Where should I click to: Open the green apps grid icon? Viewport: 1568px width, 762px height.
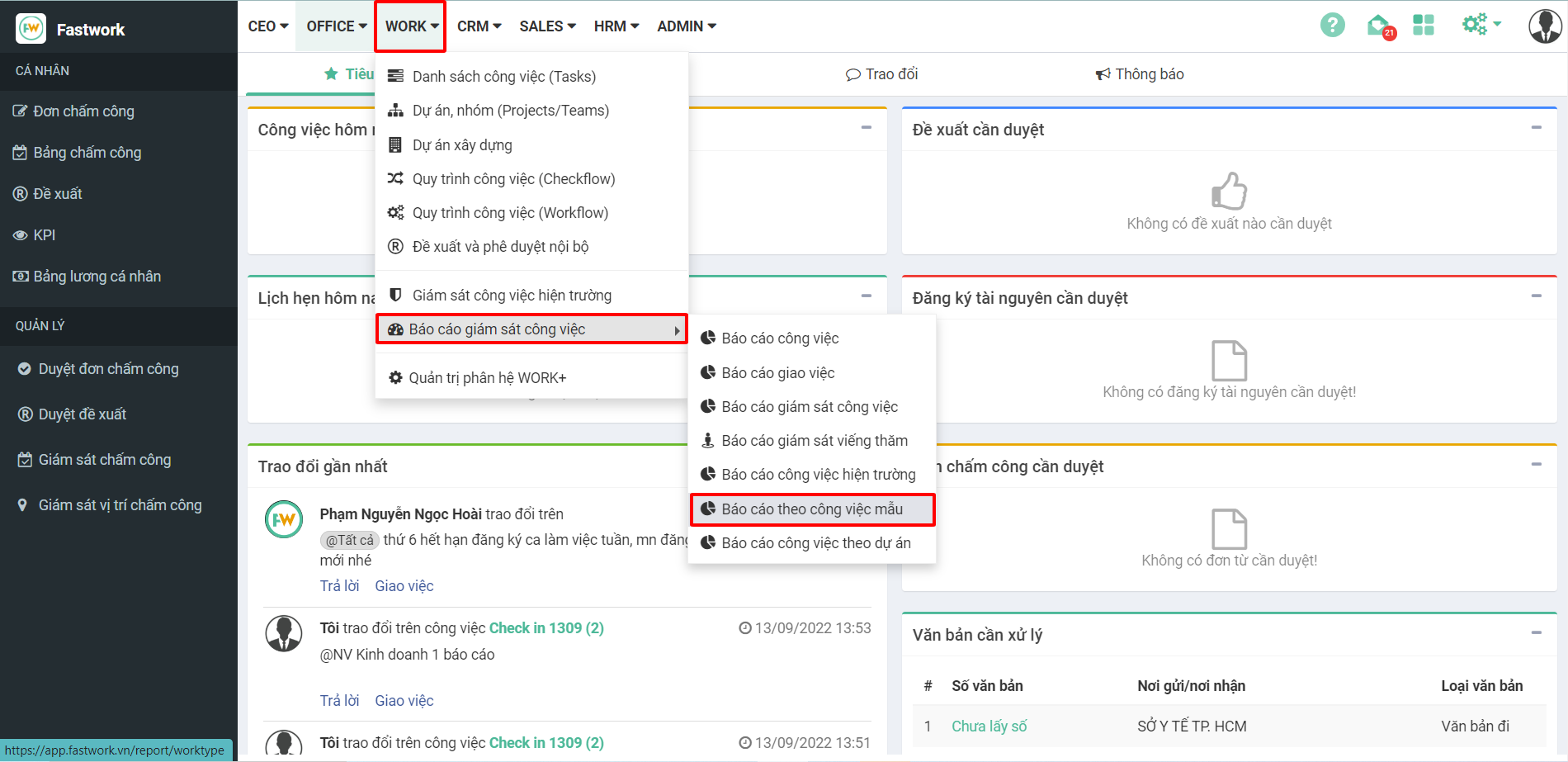(x=1424, y=26)
